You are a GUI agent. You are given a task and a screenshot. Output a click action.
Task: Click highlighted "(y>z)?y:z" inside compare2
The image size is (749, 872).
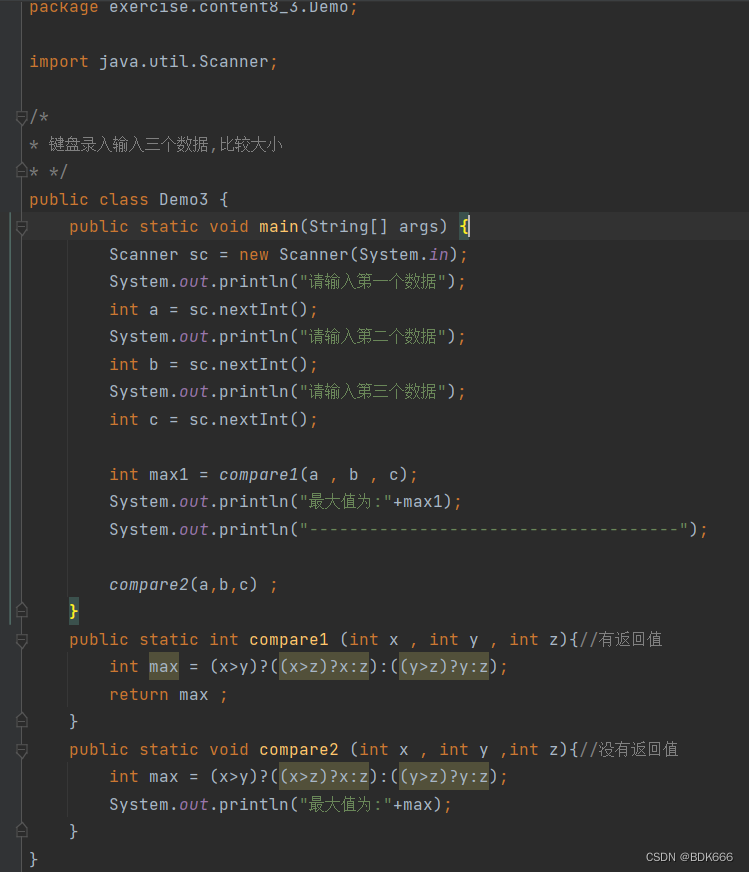pyautogui.click(x=444, y=776)
